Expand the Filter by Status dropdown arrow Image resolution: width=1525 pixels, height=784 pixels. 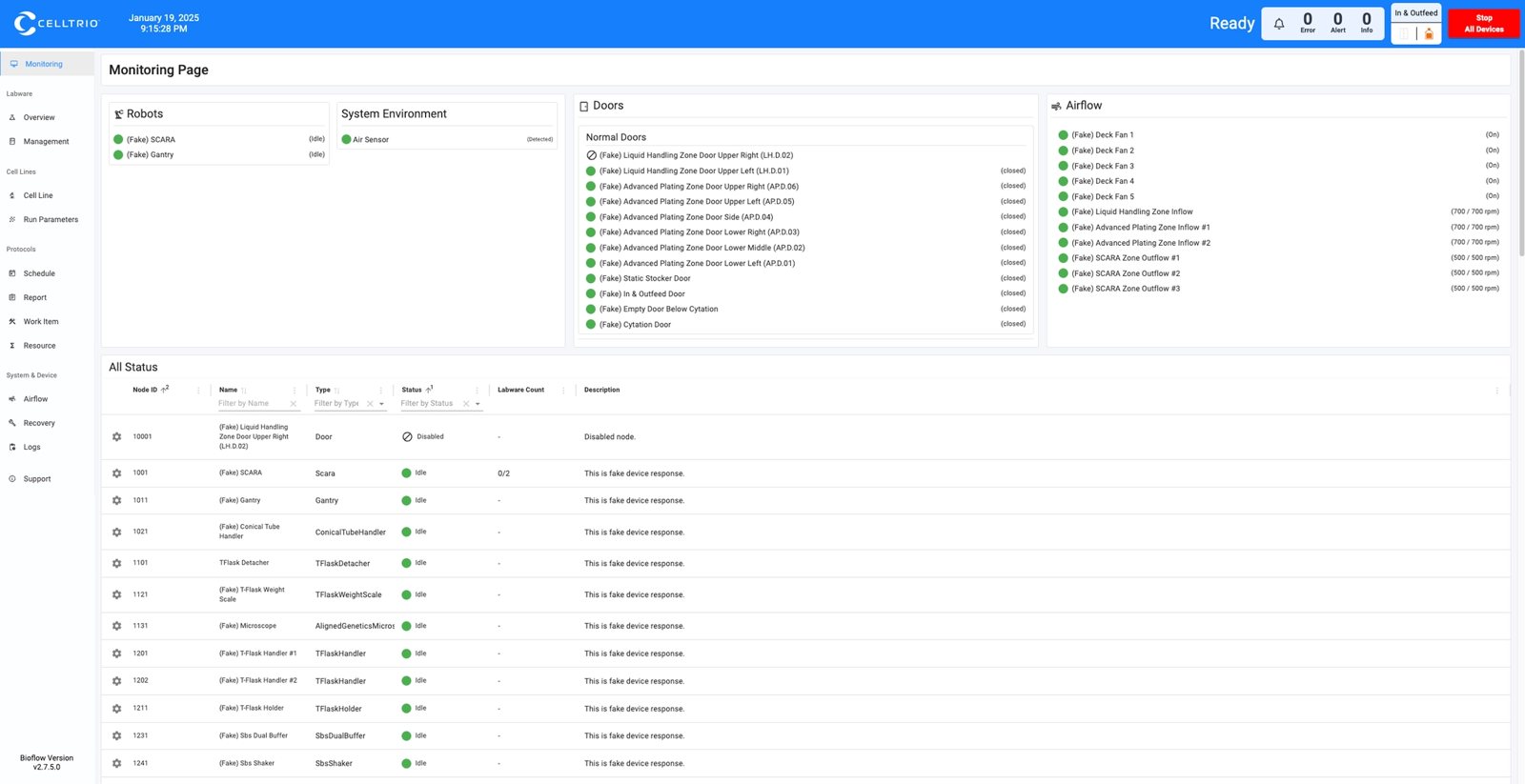coord(478,404)
